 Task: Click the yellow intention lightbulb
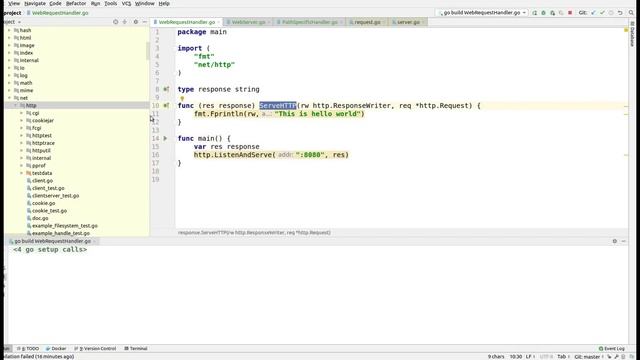[182, 98]
